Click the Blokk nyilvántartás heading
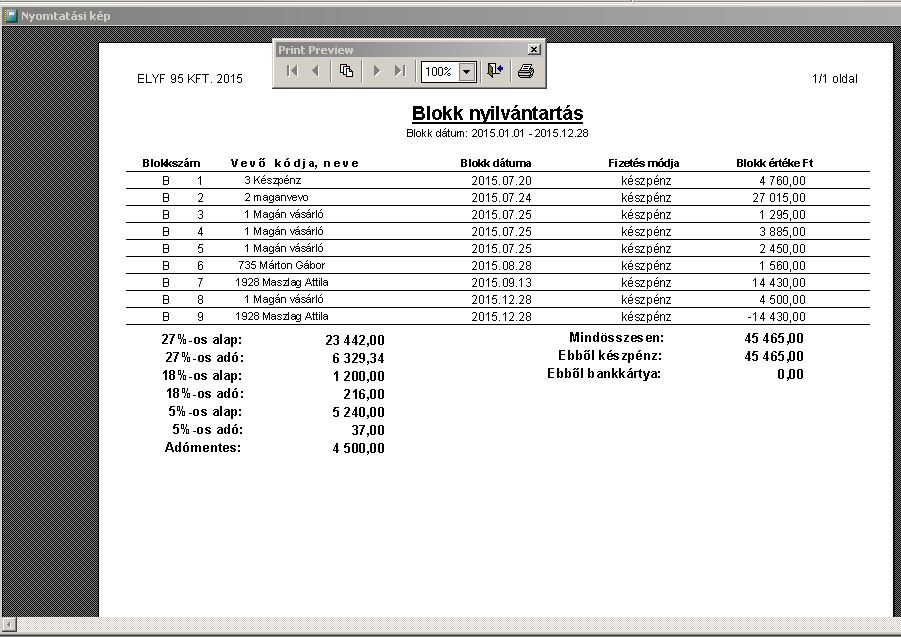The height and width of the screenshot is (637, 901). 498,113
